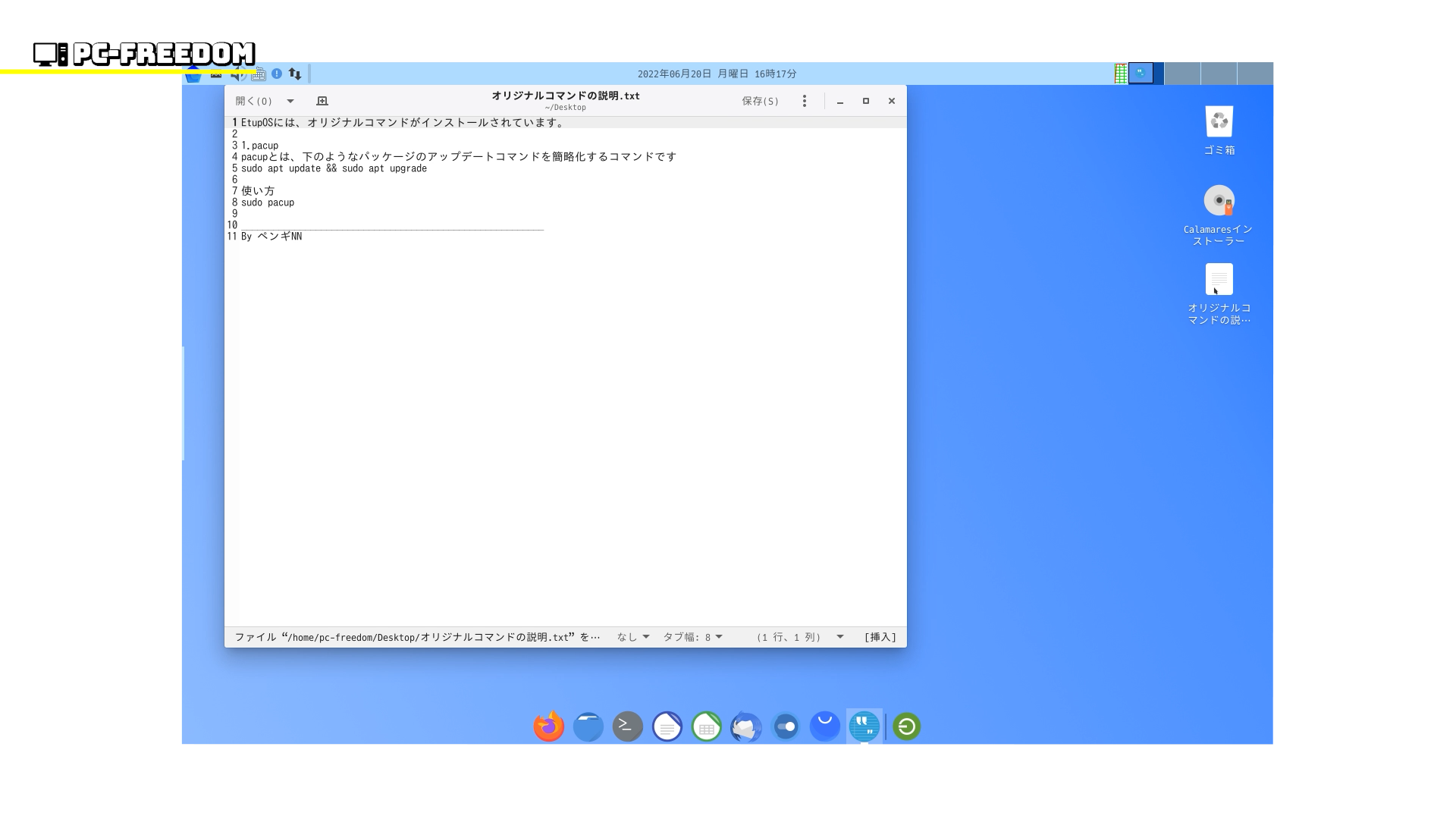Click the 保存(S) save button
Image resolution: width=1456 pixels, height=819 pixels.
click(760, 101)
